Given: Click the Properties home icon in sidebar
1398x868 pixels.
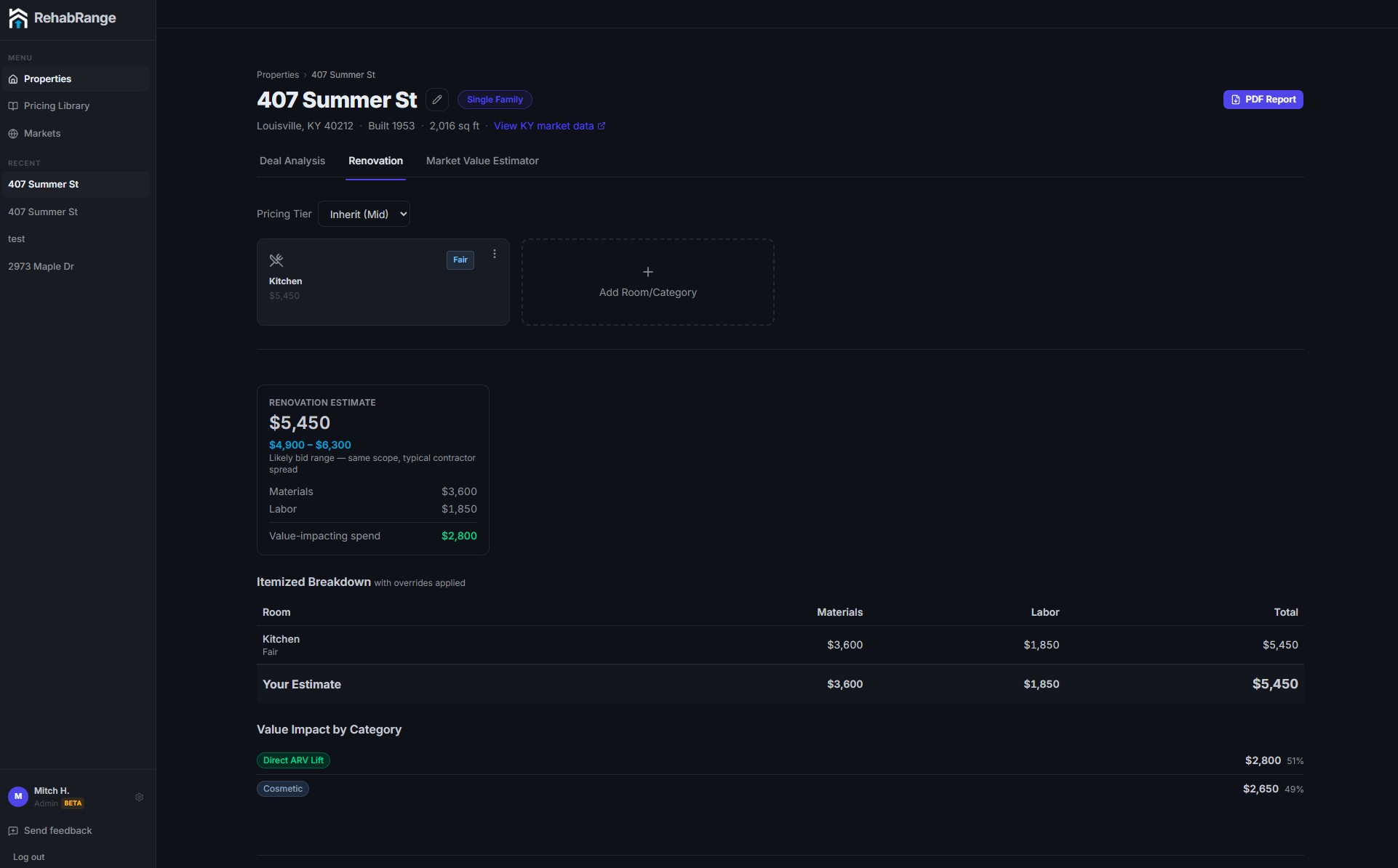Looking at the screenshot, I should 13,79.
